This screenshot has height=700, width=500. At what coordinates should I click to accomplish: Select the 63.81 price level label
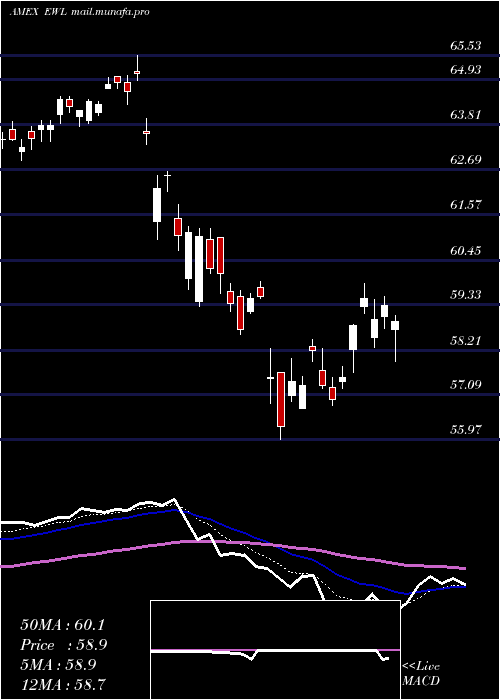coord(466,115)
